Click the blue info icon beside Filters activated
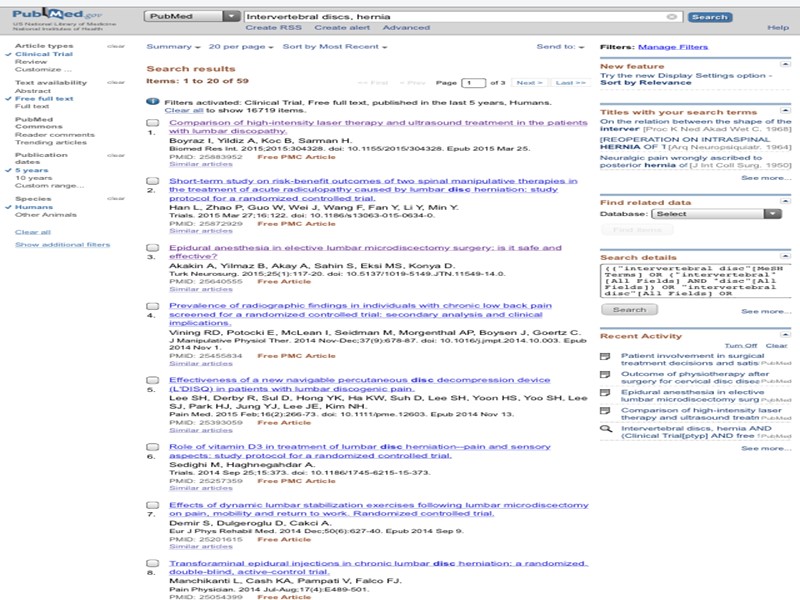Viewport: 800px width, 600px height. (153, 102)
